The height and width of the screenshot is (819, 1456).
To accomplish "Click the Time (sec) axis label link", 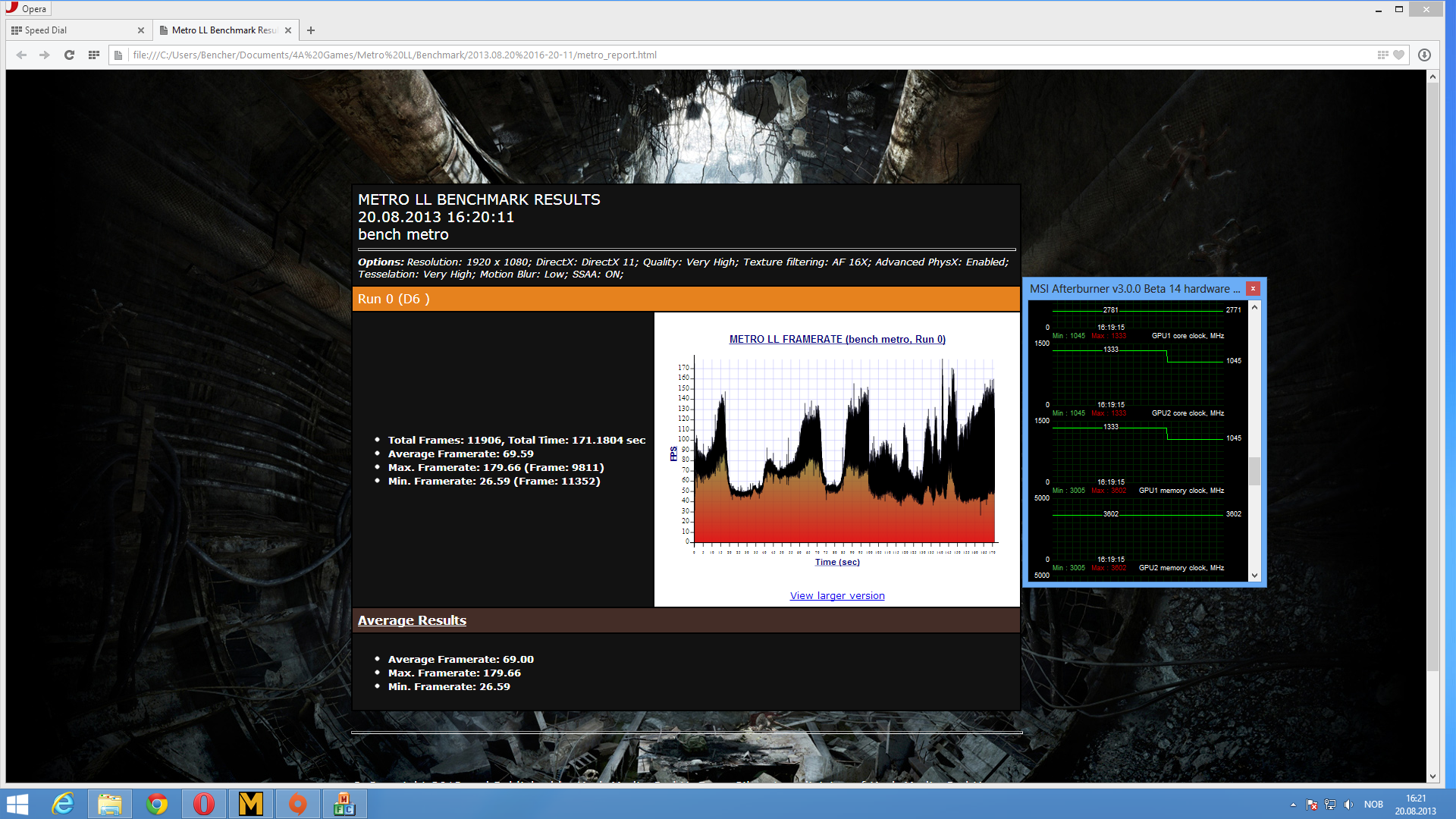I will [x=837, y=562].
